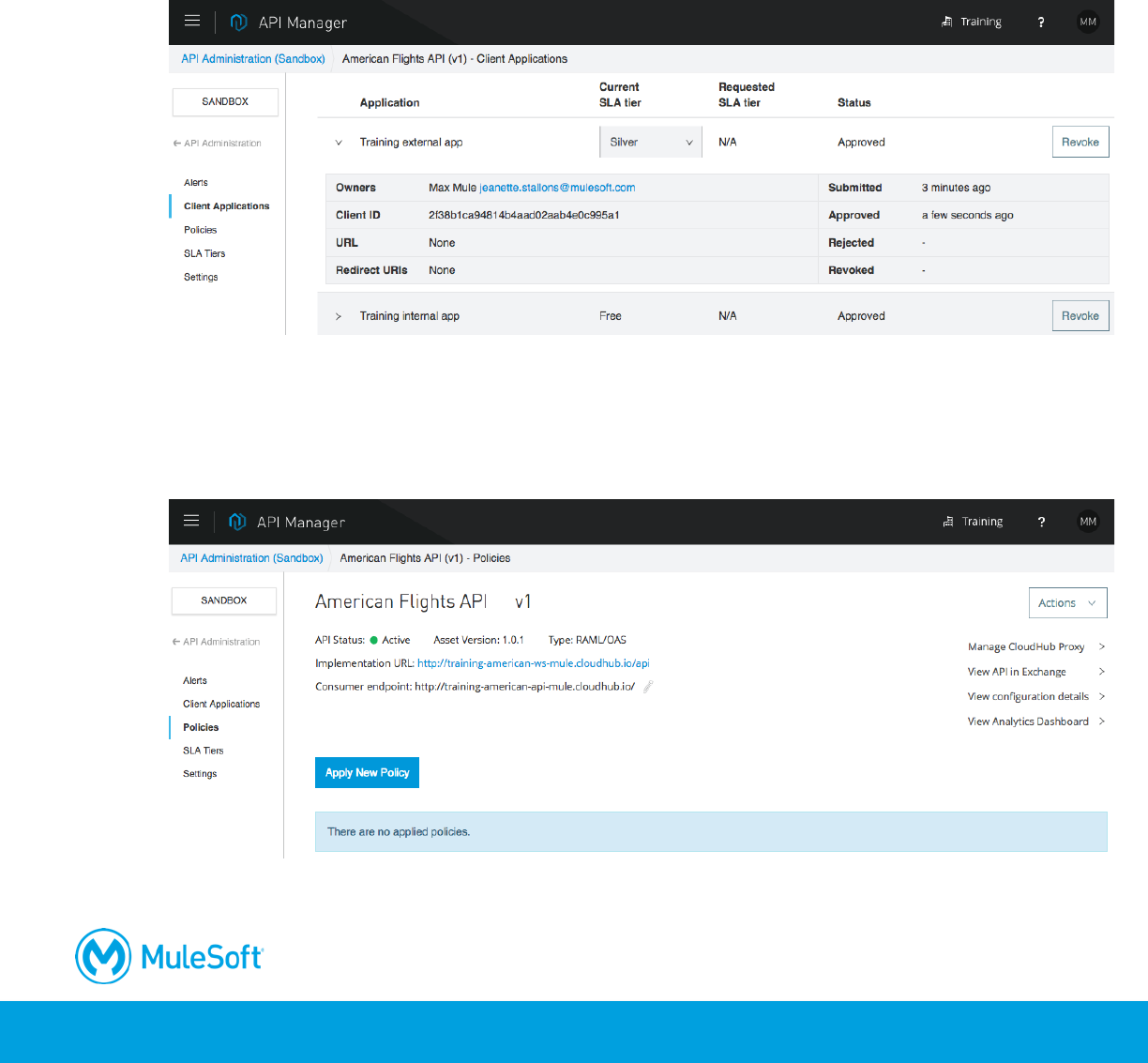Click Approved status of Training external app

click(x=861, y=143)
